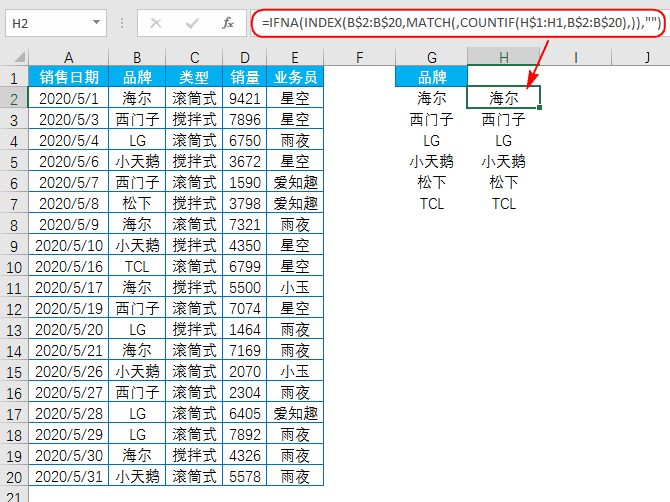Click the formula bar options dots

[x=122, y=23]
